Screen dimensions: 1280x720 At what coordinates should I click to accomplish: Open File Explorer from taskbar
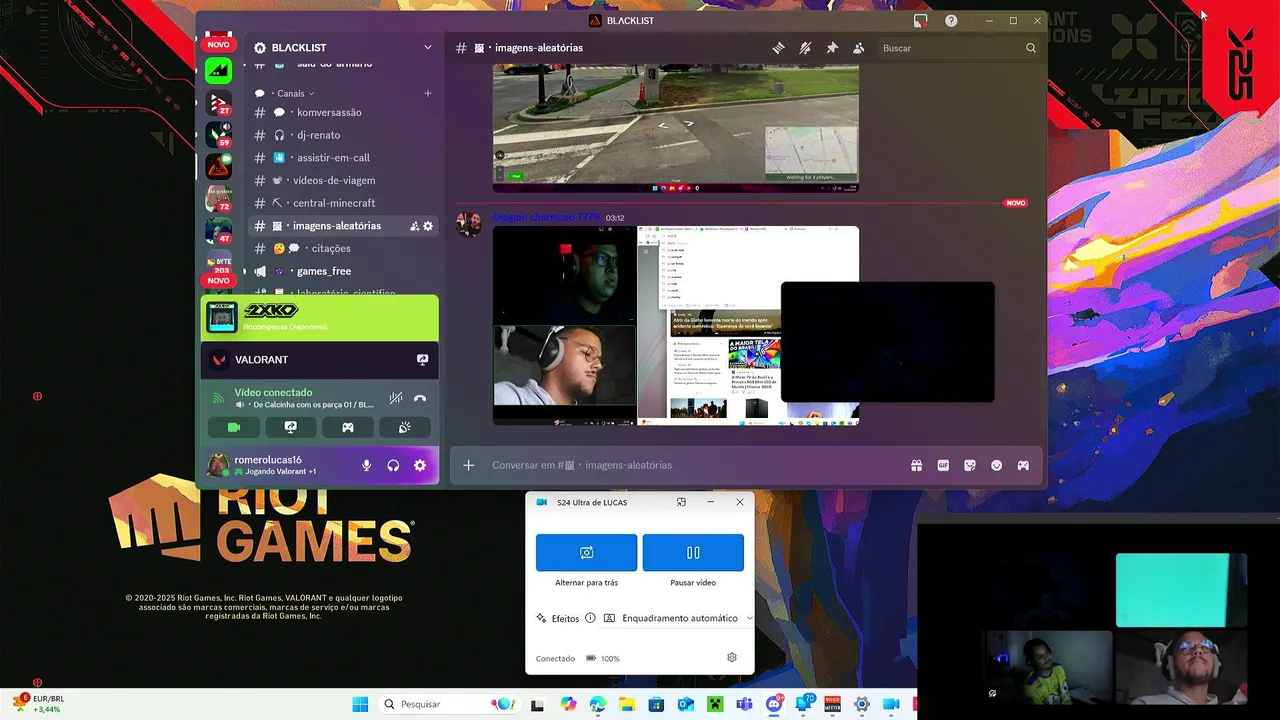pos(627,704)
